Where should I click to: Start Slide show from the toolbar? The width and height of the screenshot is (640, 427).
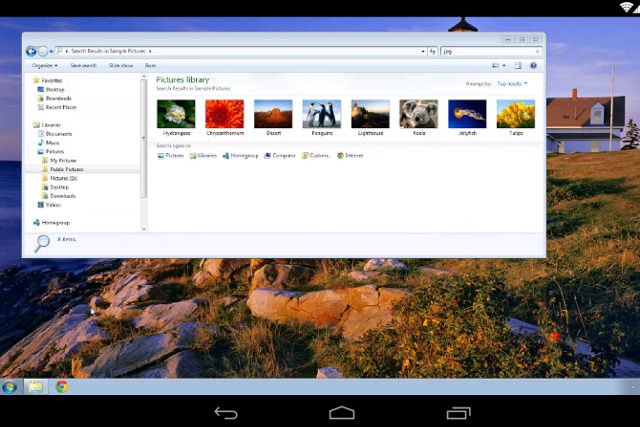pyautogui.click(x=121, y=65)
